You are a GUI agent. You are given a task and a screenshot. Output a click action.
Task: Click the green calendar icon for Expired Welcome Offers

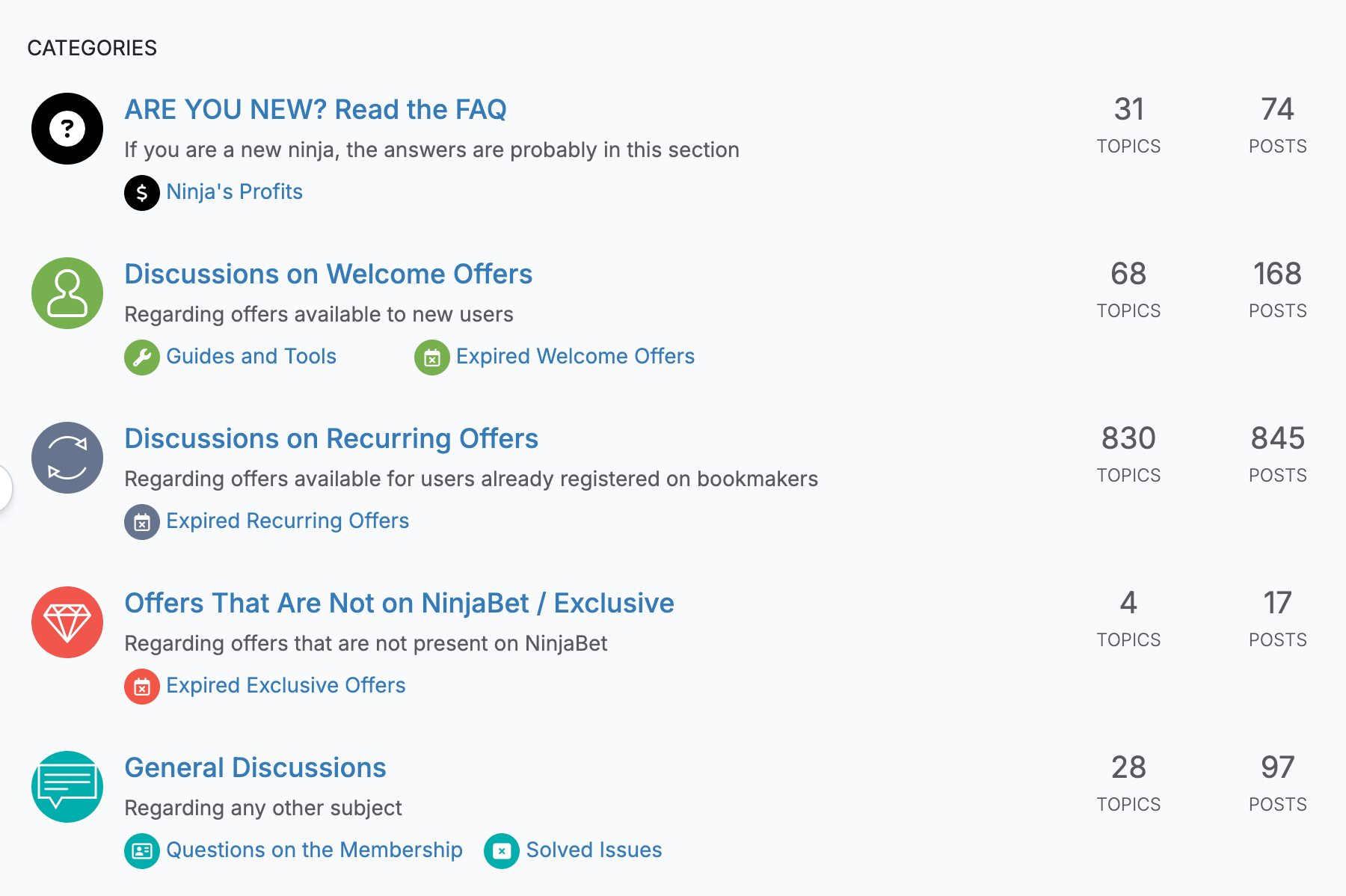[432, 358]
